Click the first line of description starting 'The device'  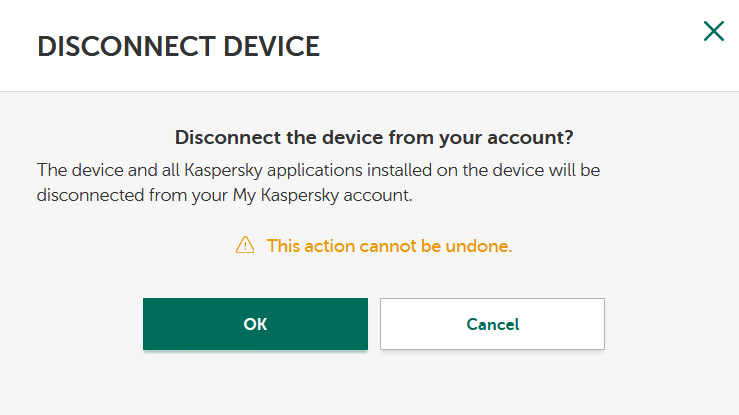click(x=319, y=170)
